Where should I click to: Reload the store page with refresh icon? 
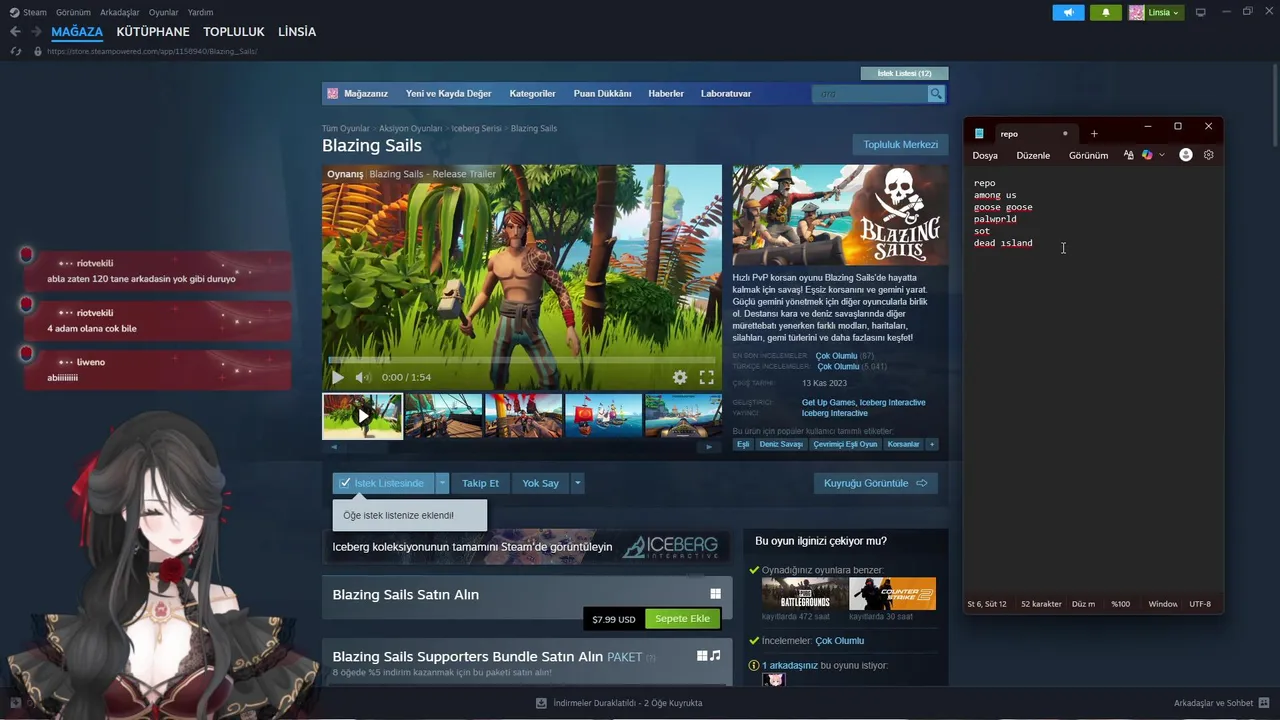(x=16, y=51)
